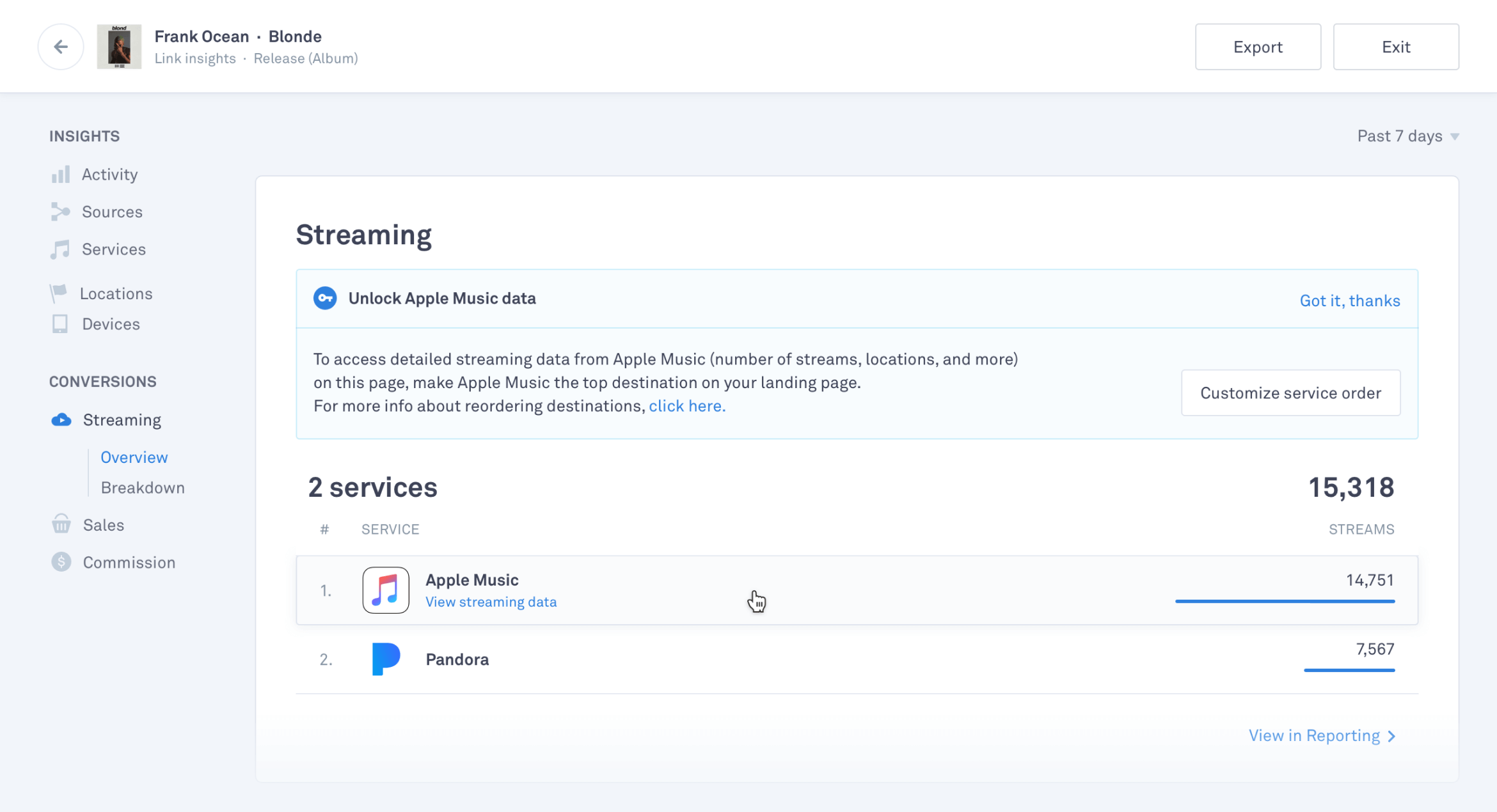1497x812 pixels.
Task: Go back using the arrow button
Action: (x=61, y=47)
